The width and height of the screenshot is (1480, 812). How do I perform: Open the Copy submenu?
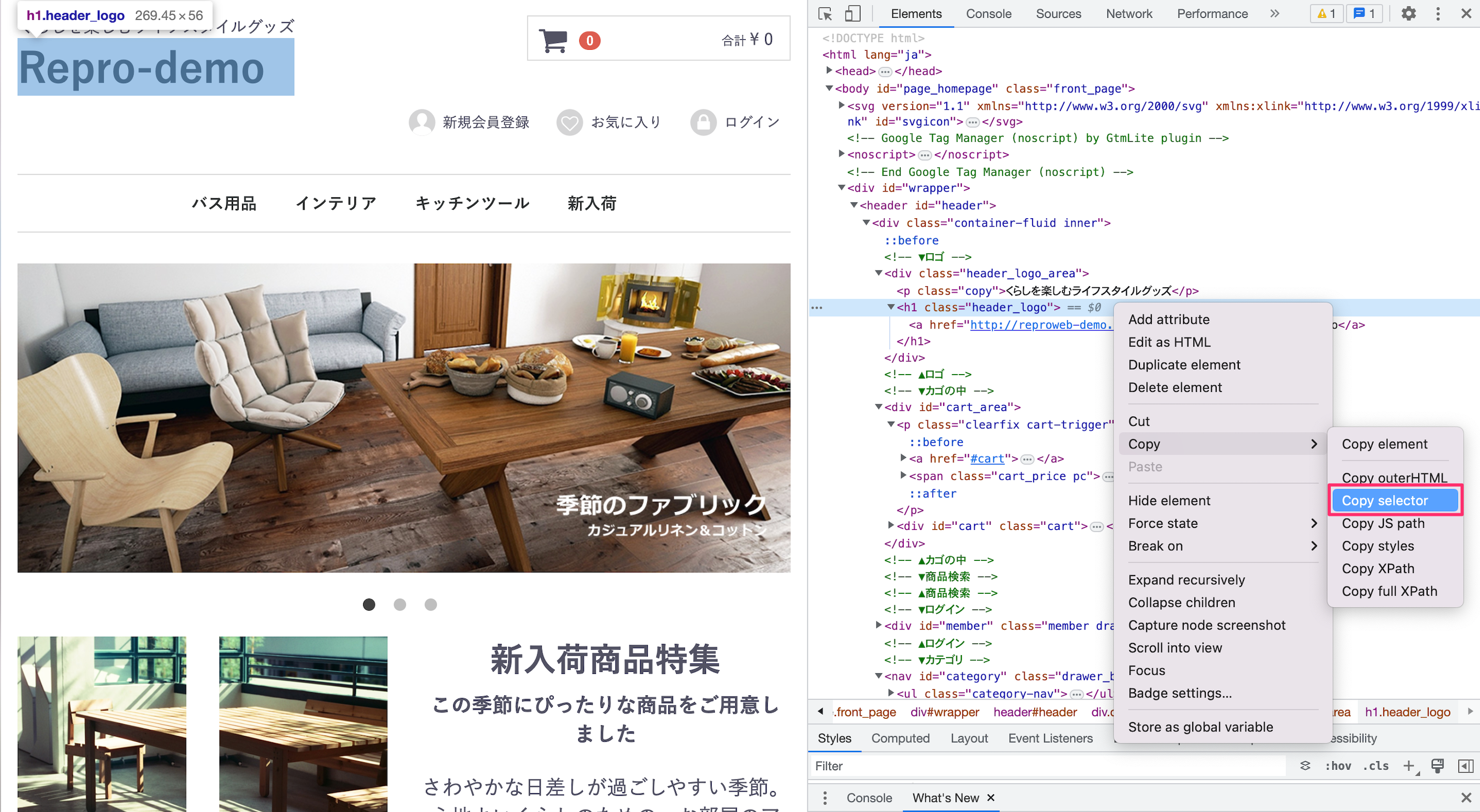[x=1222, y=444]
